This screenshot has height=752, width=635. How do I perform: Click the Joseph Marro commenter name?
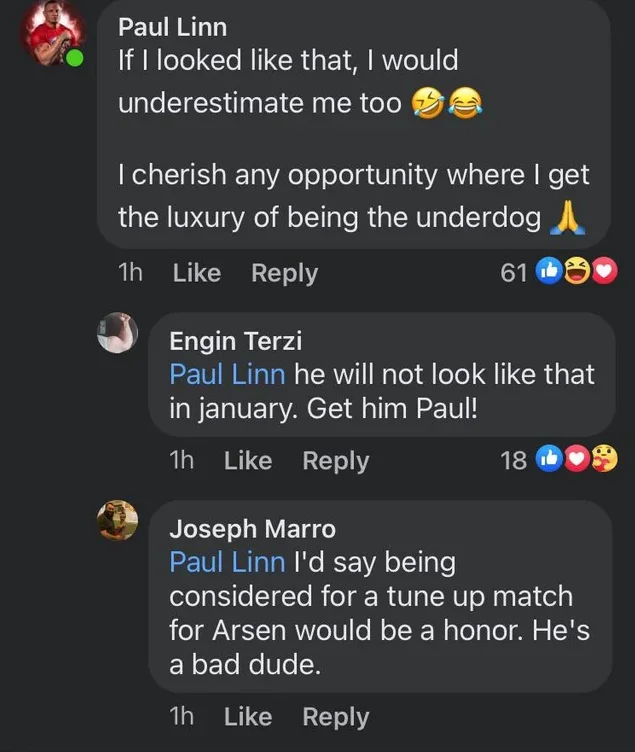(252, 529)
